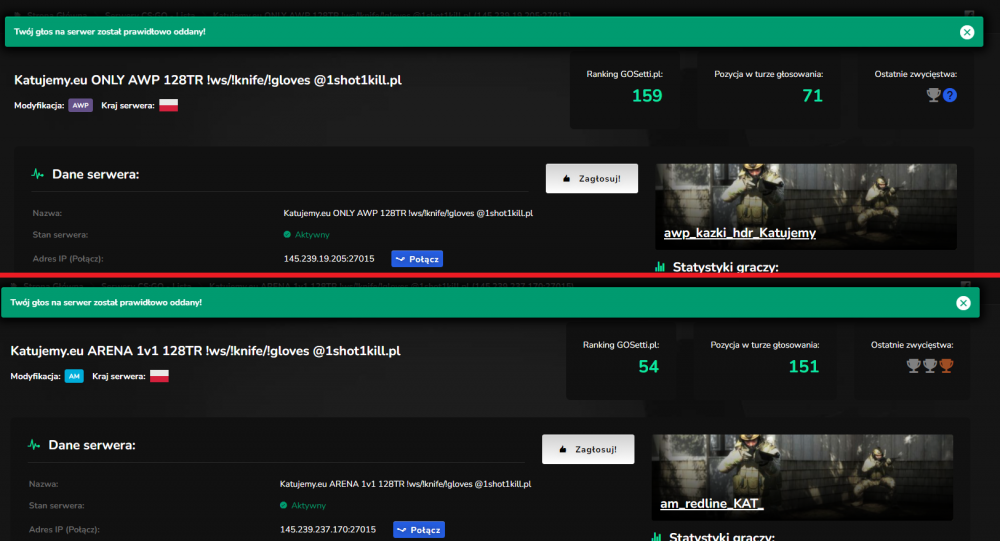Open the awp_kazki_hdr_Katujemy map link
Viewport: 1000px width, 541px height.
coord(740,233)
